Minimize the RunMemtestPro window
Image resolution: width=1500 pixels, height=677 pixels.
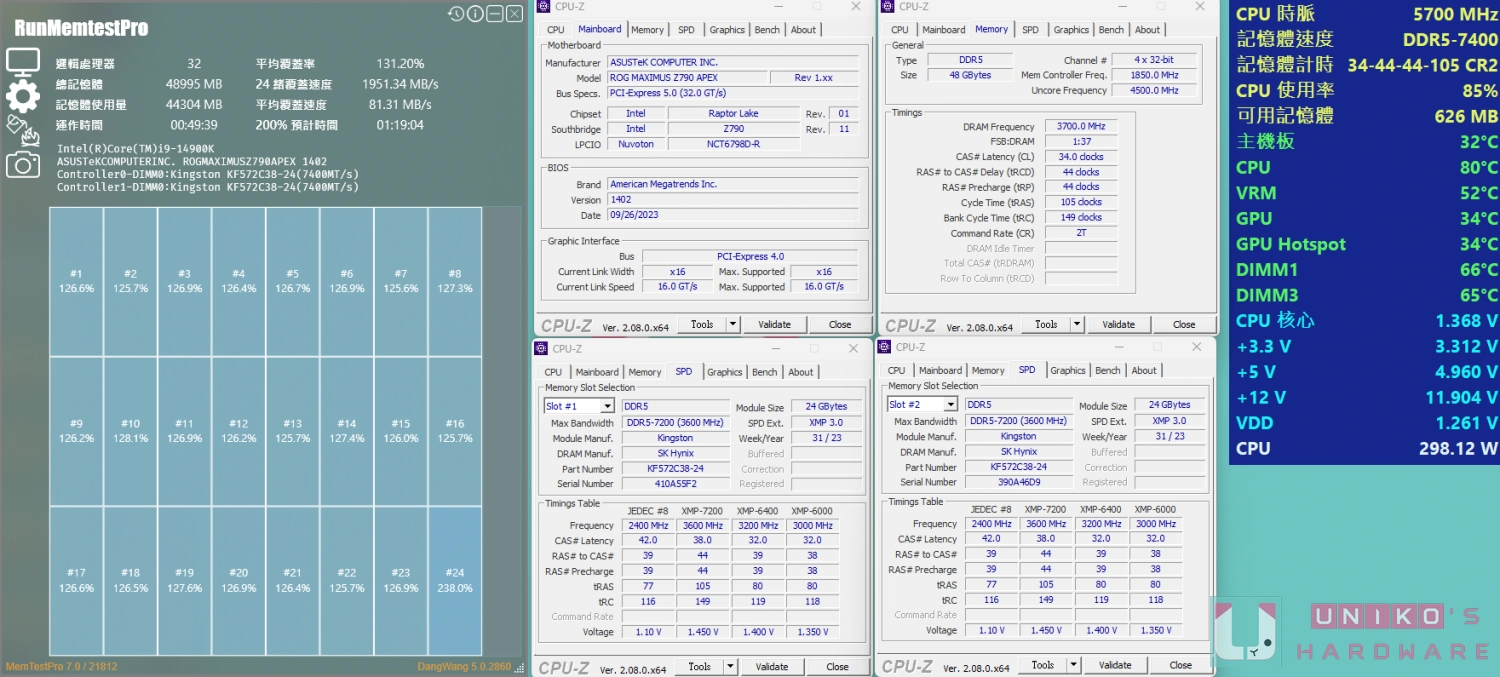pyautogui.click(x=494, y=14)
